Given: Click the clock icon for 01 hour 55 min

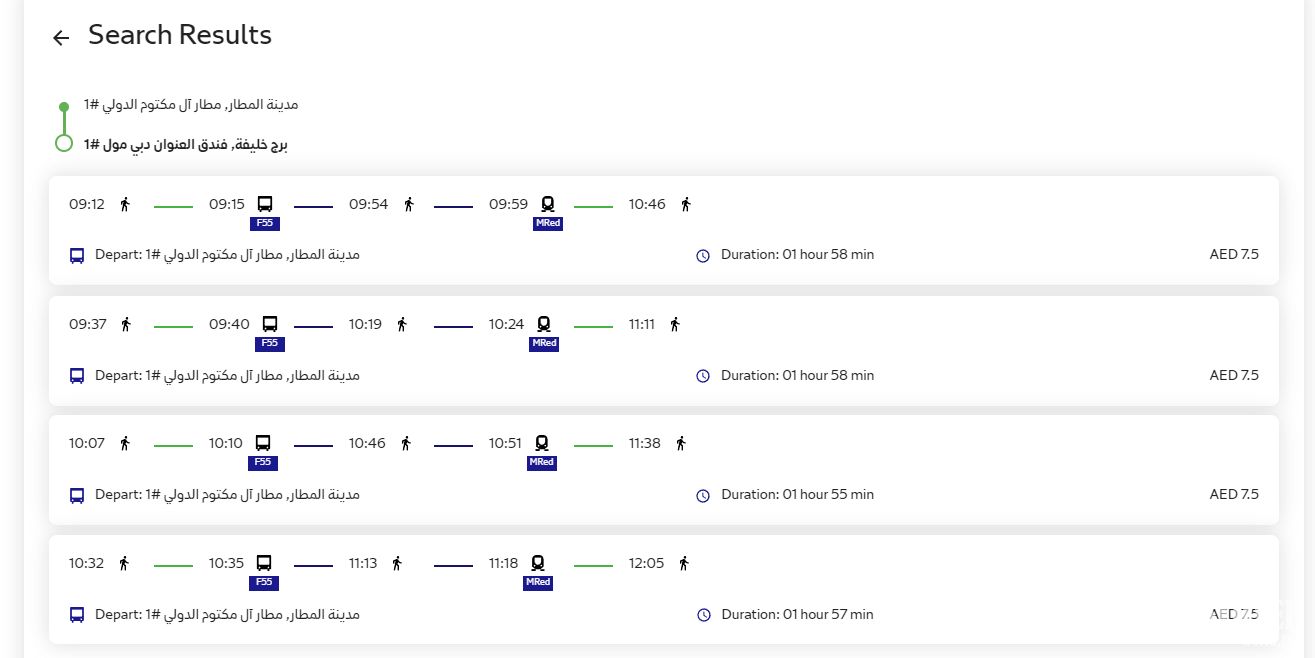Looking at the screenshot, I should [x=703, y=495].
